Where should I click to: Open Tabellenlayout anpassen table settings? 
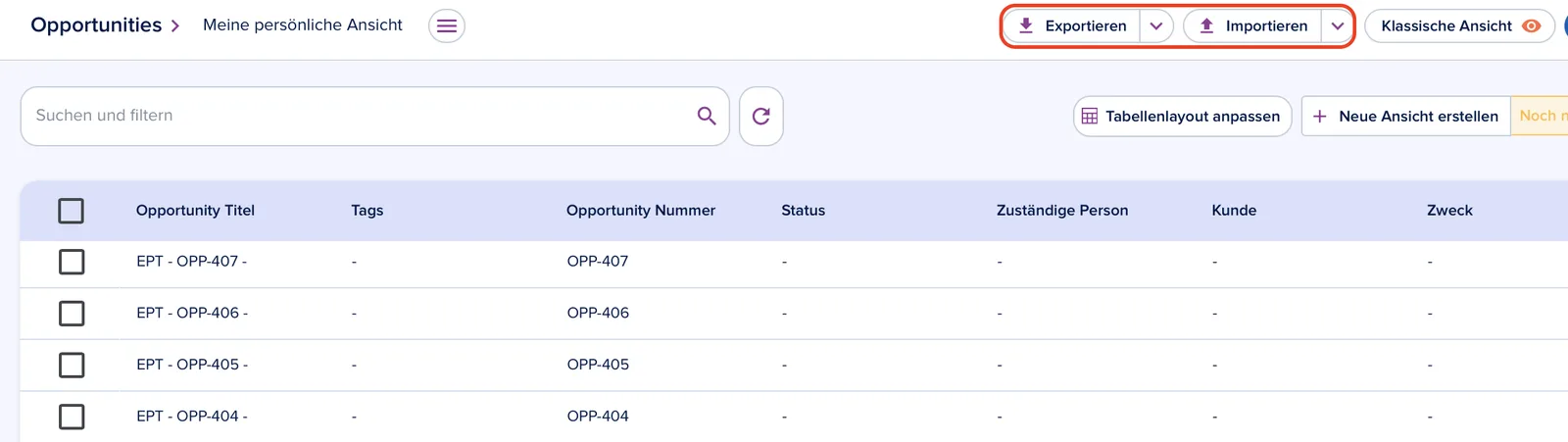(1183, 116)
